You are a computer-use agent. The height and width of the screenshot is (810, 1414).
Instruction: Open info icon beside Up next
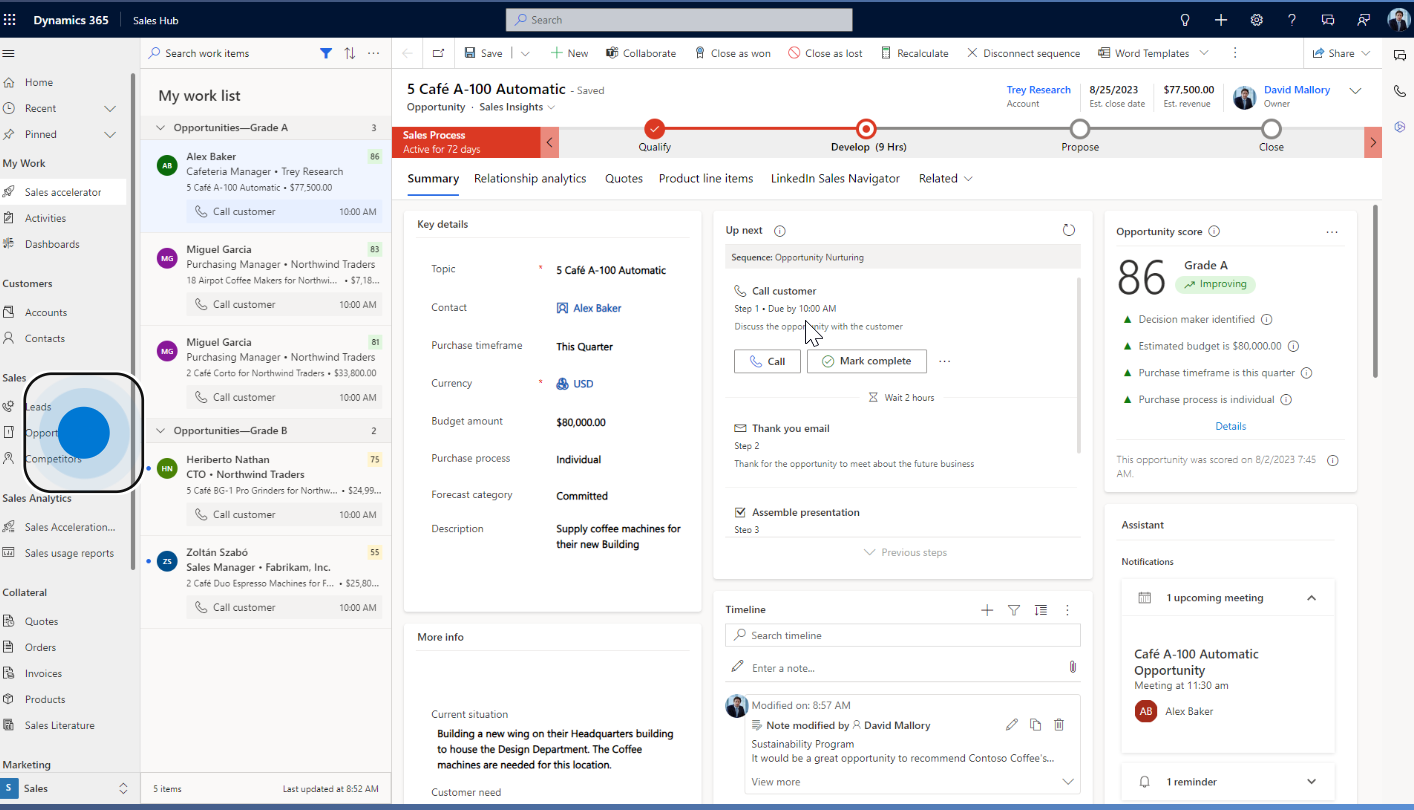tap(780, 231)
